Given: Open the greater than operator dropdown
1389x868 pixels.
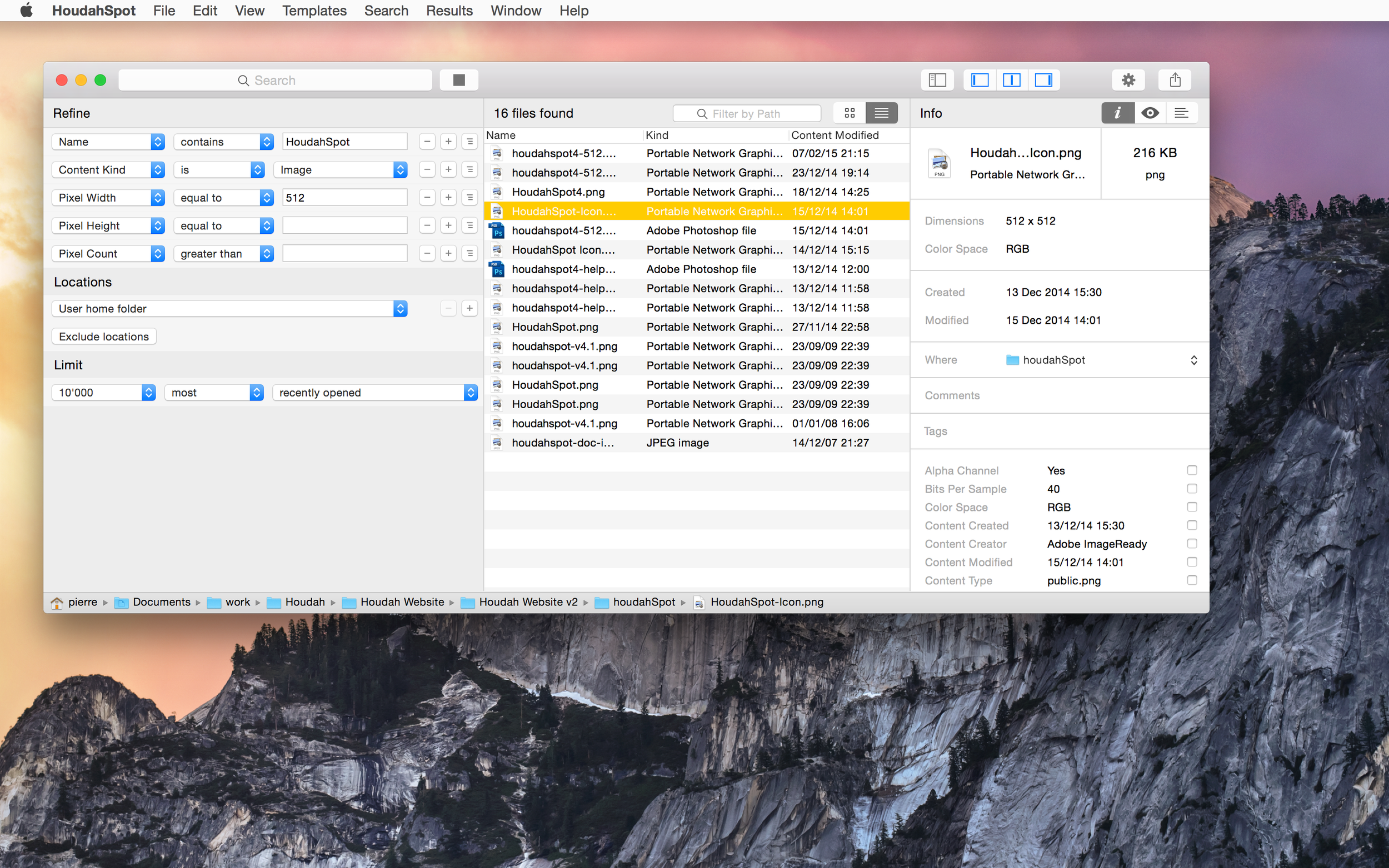Looking at the screenshot, I should pos(223,253).
